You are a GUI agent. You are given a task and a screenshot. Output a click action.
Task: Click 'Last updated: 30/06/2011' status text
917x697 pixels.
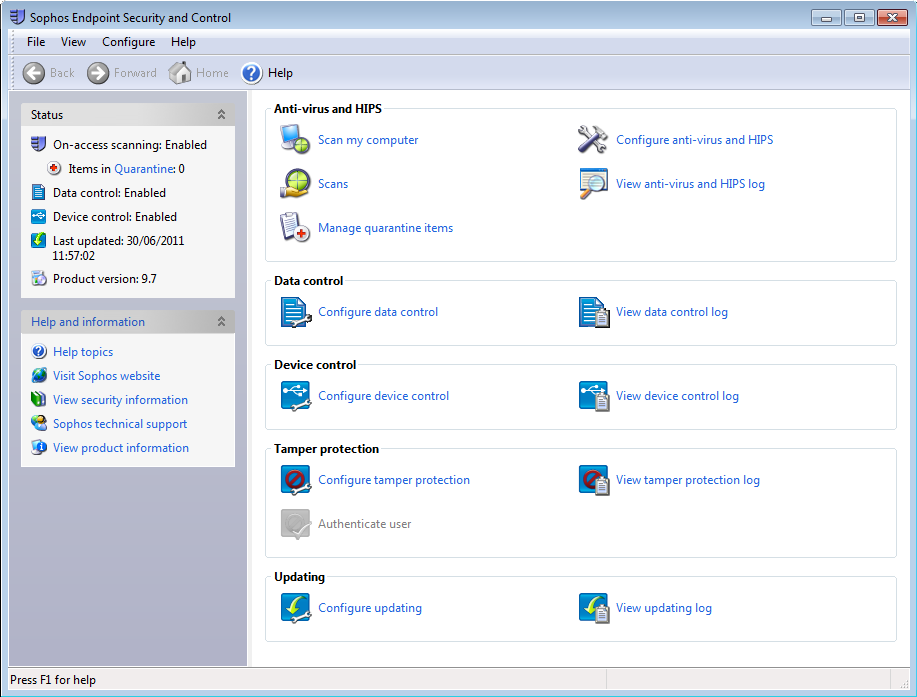pos(119,241)
